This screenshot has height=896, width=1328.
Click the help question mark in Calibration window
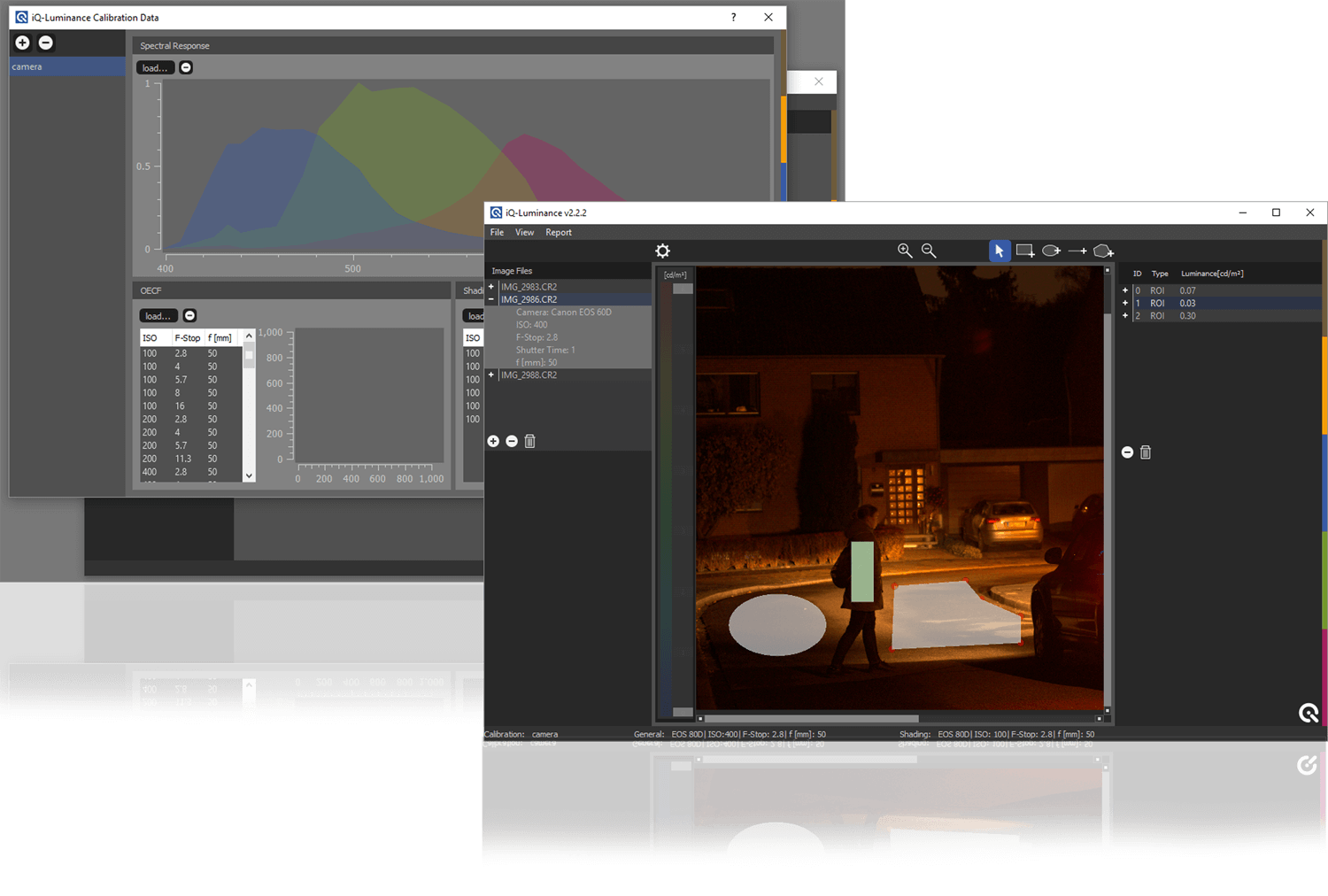click(x=733, y=17)
